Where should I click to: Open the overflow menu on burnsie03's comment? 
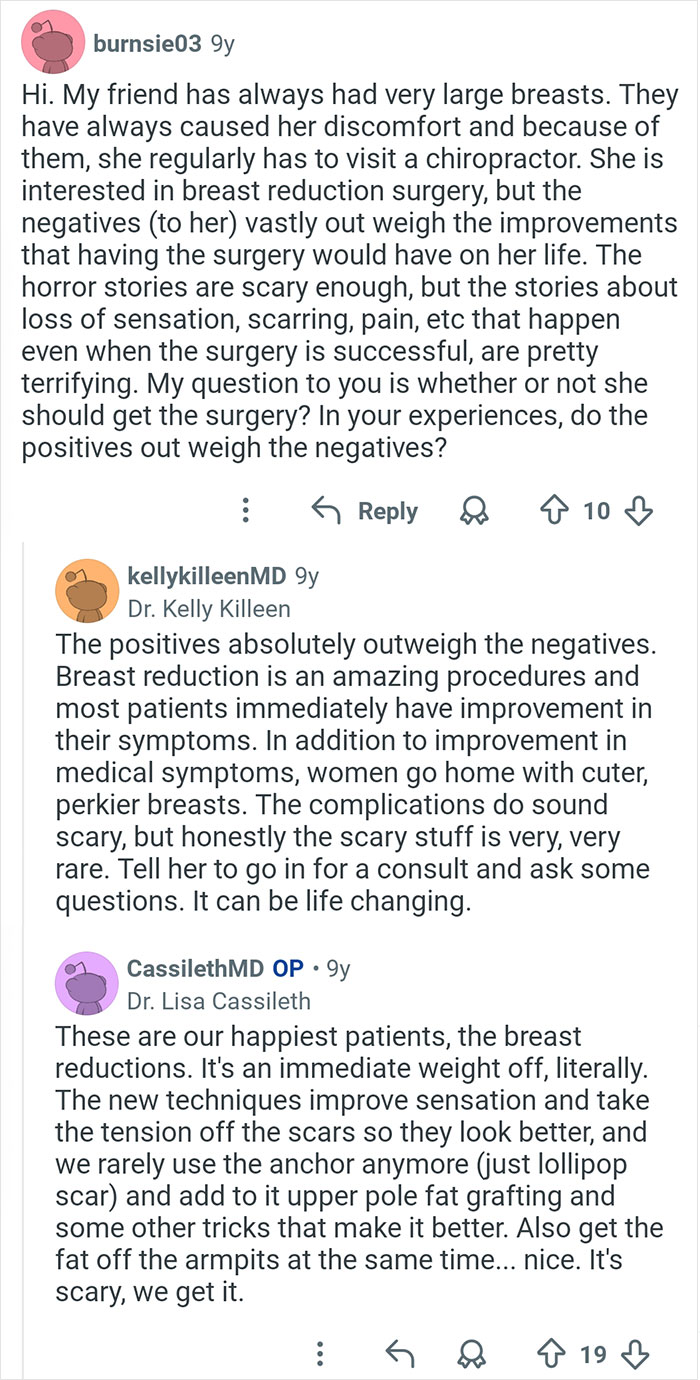point(245,511)
